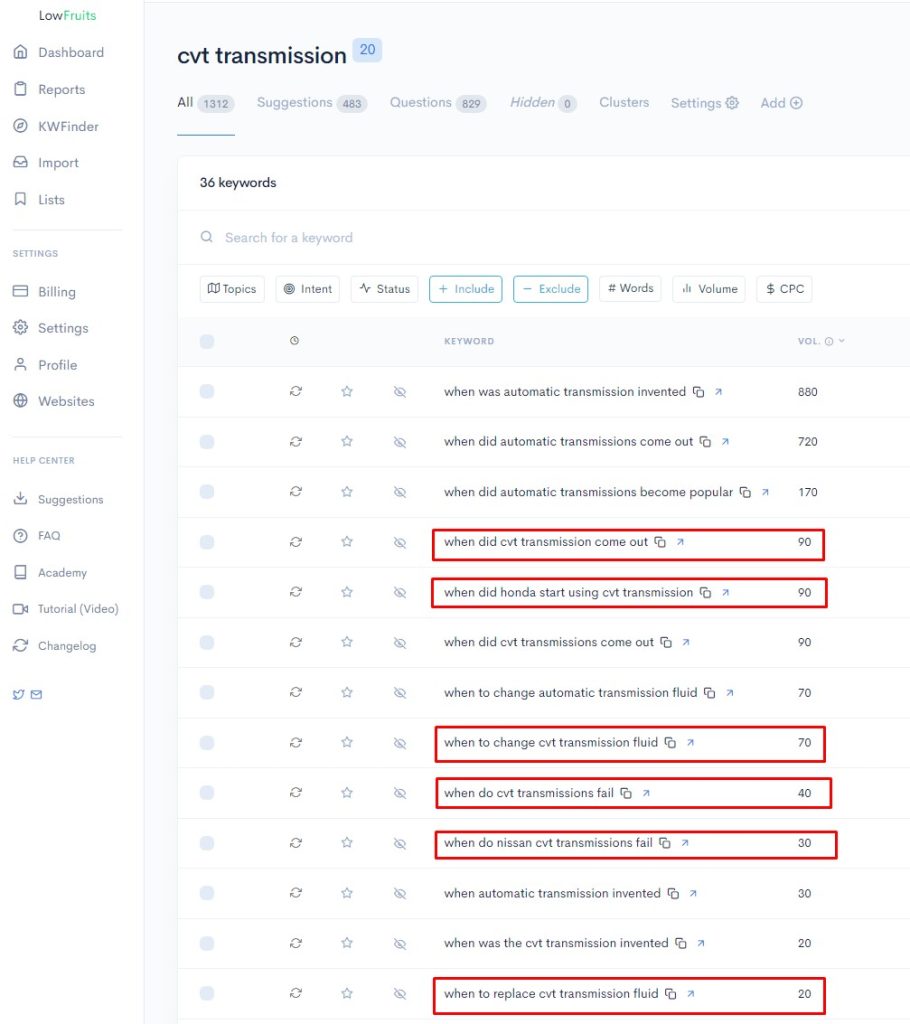Open the Intent filter dropdown

click(x=308, y=289)
